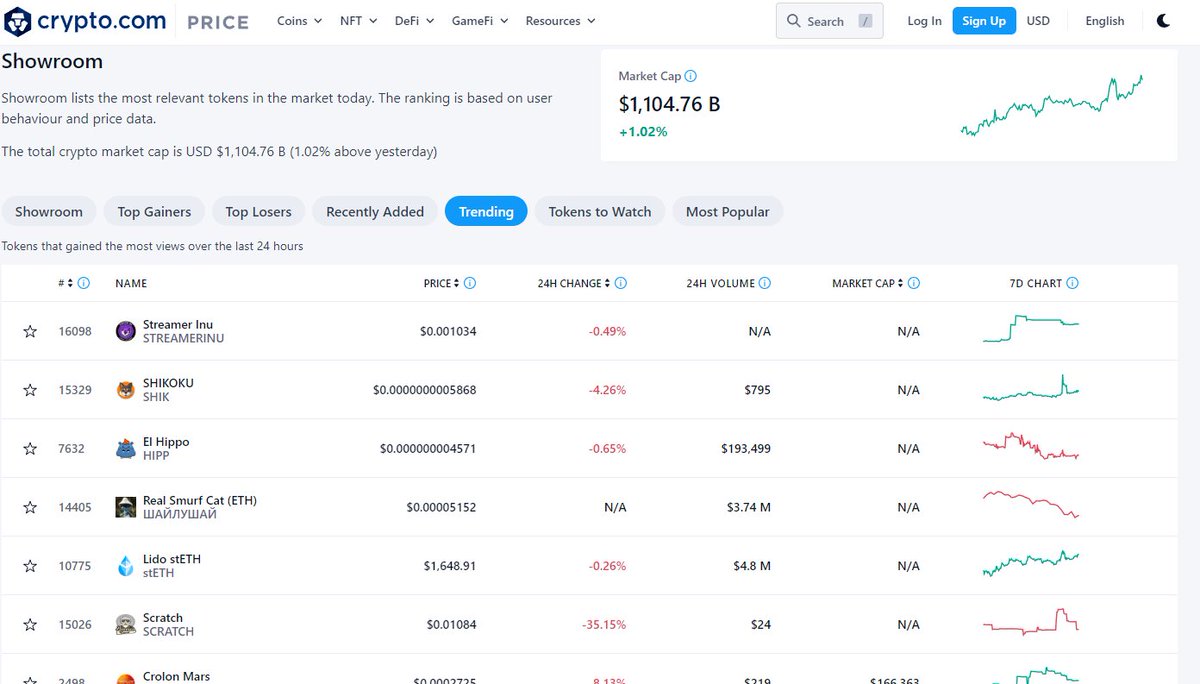Open the Scratch token page link

coord(163,617)
